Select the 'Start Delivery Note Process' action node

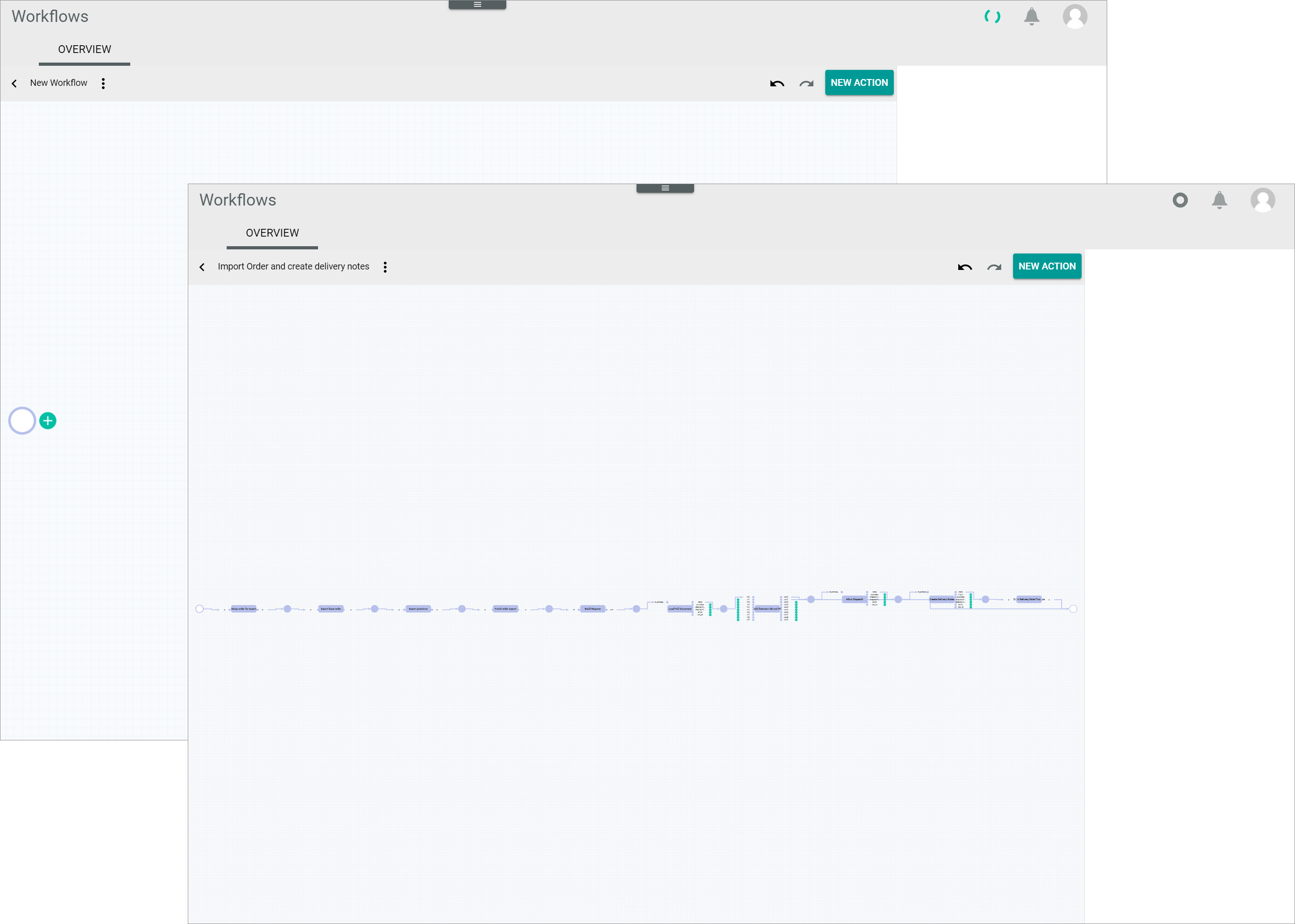(1029, 599)
